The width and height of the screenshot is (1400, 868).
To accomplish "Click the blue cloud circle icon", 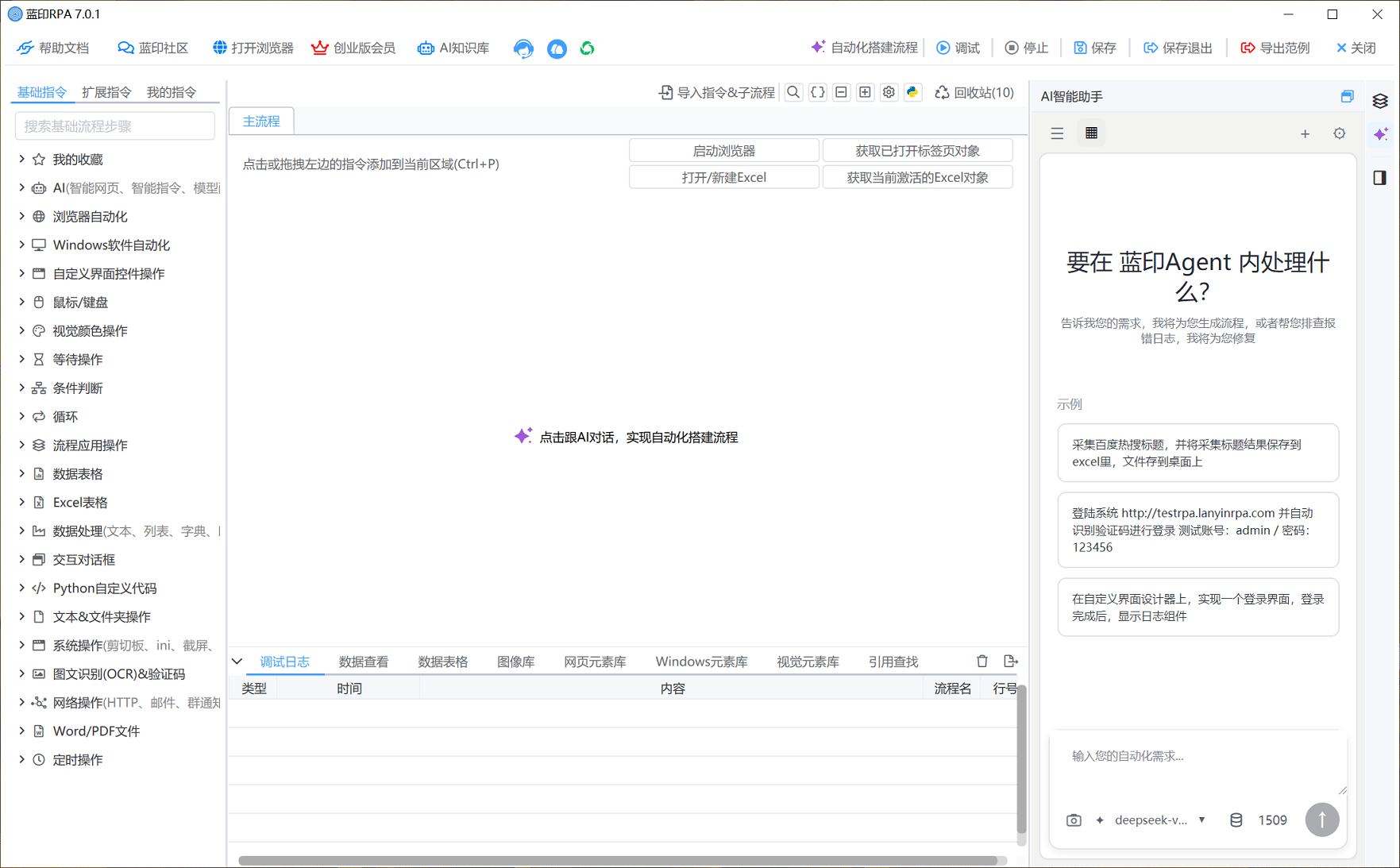I will [x=557, y=48].
